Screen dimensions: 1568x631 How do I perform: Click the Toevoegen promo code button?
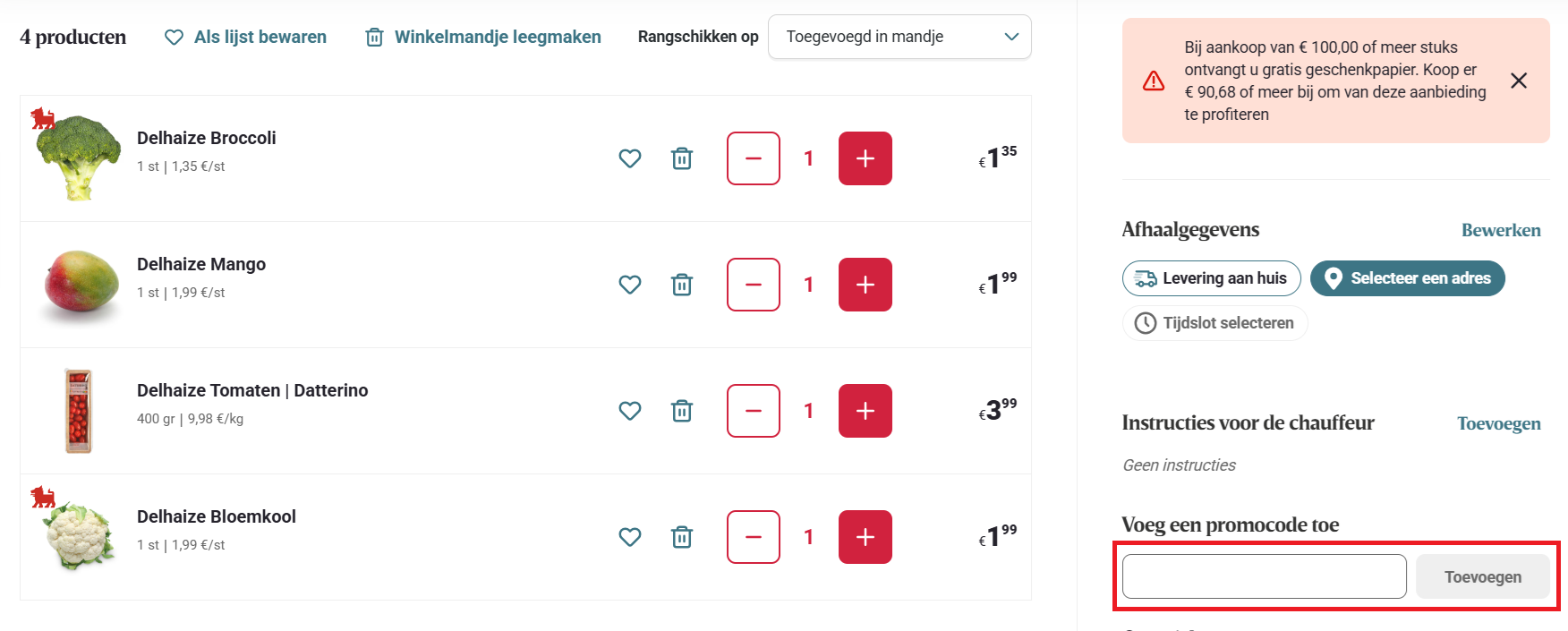pyautogui.click(x=1482, y=576)
